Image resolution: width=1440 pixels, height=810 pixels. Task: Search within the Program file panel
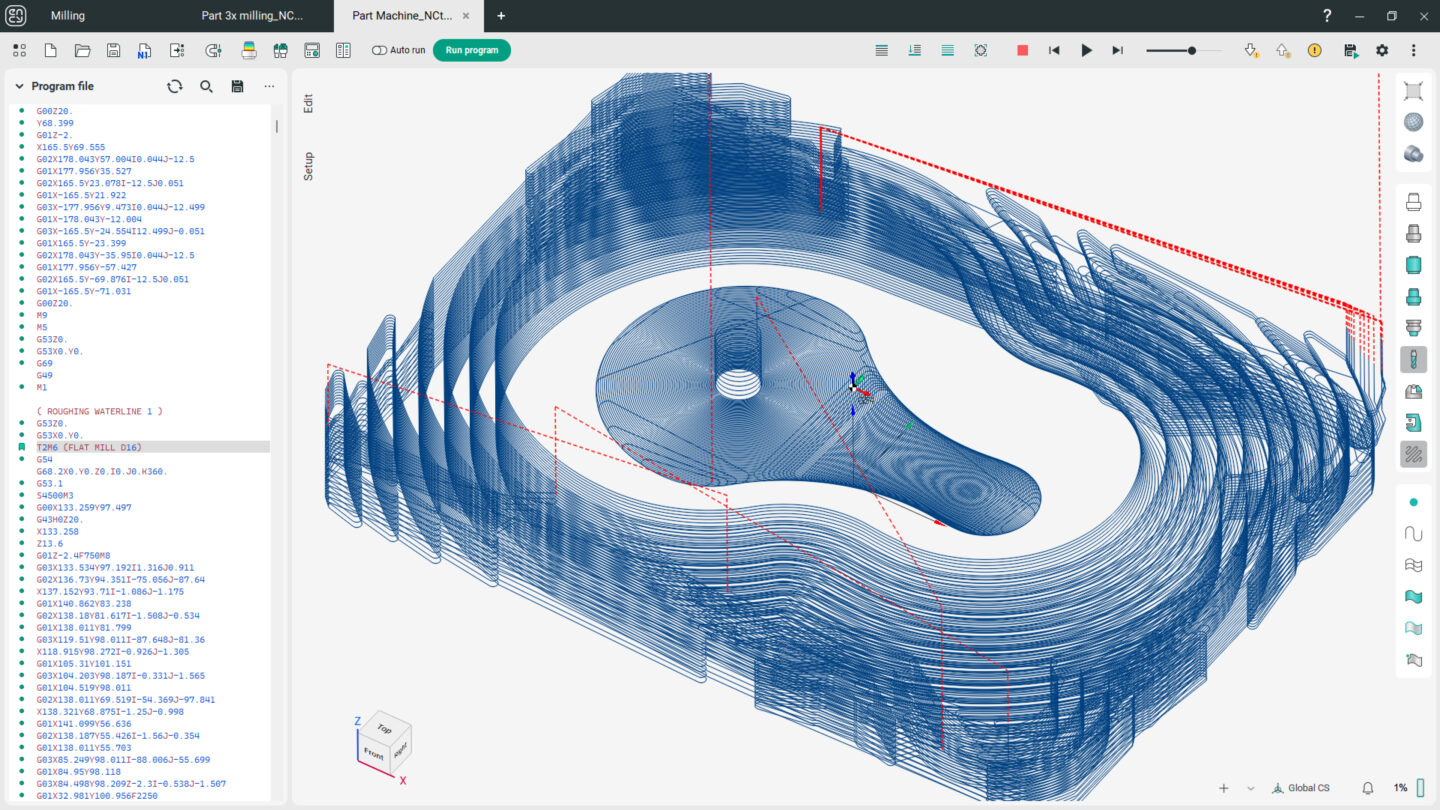(x=206, y=86)
